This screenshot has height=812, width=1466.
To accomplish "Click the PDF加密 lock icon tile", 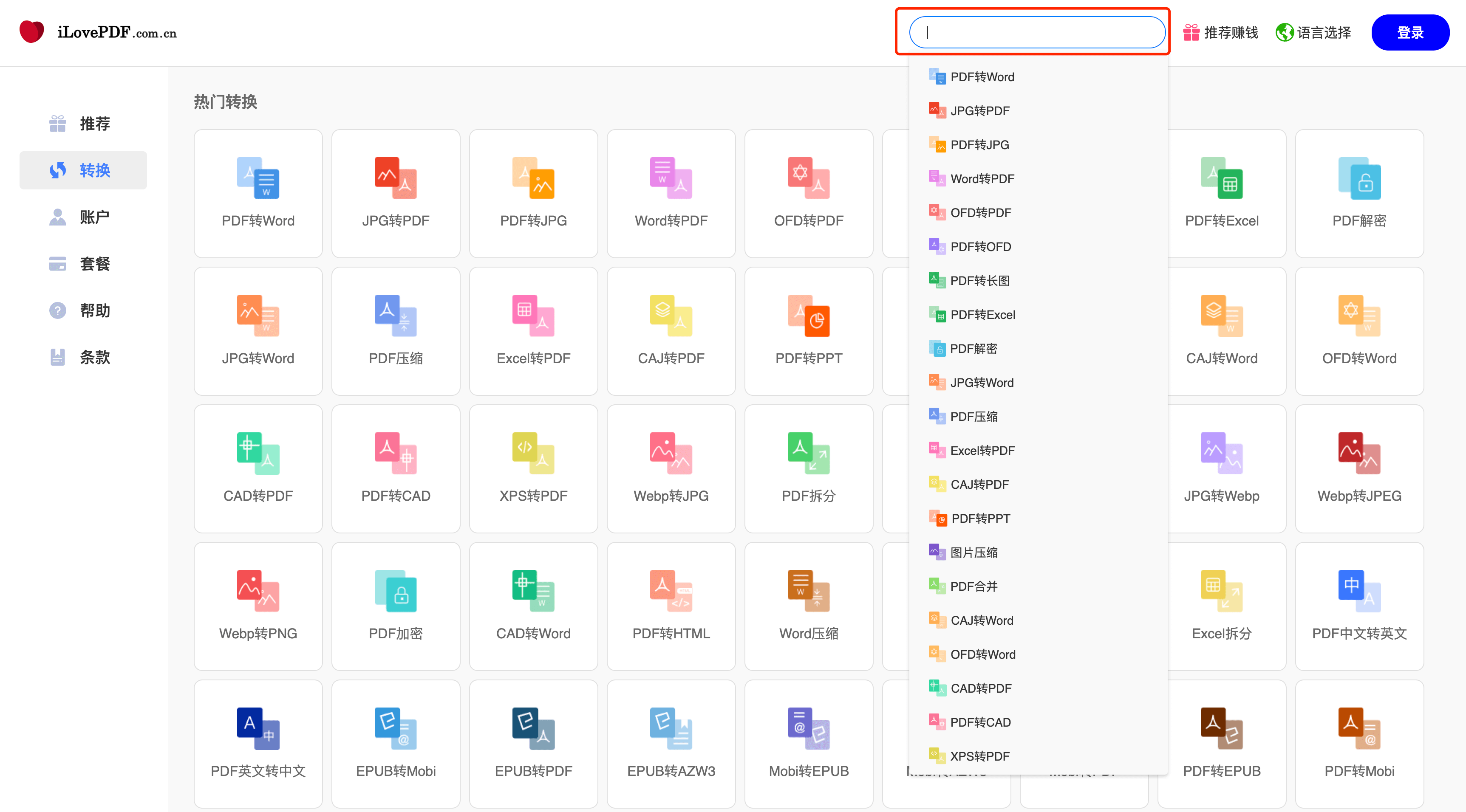I will 396,591.
